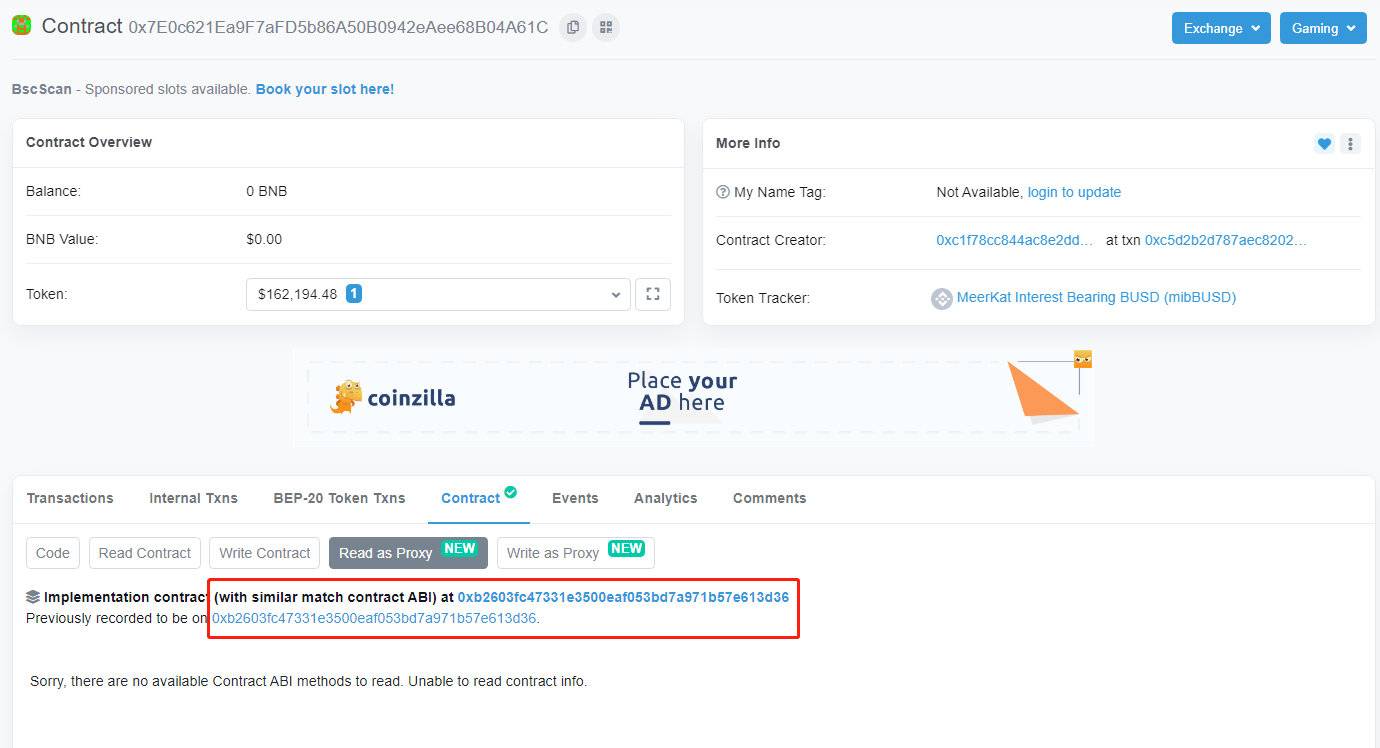Open the Internal Txns tab
This screenshot has height=748, width=1380.
coord(193,498)
